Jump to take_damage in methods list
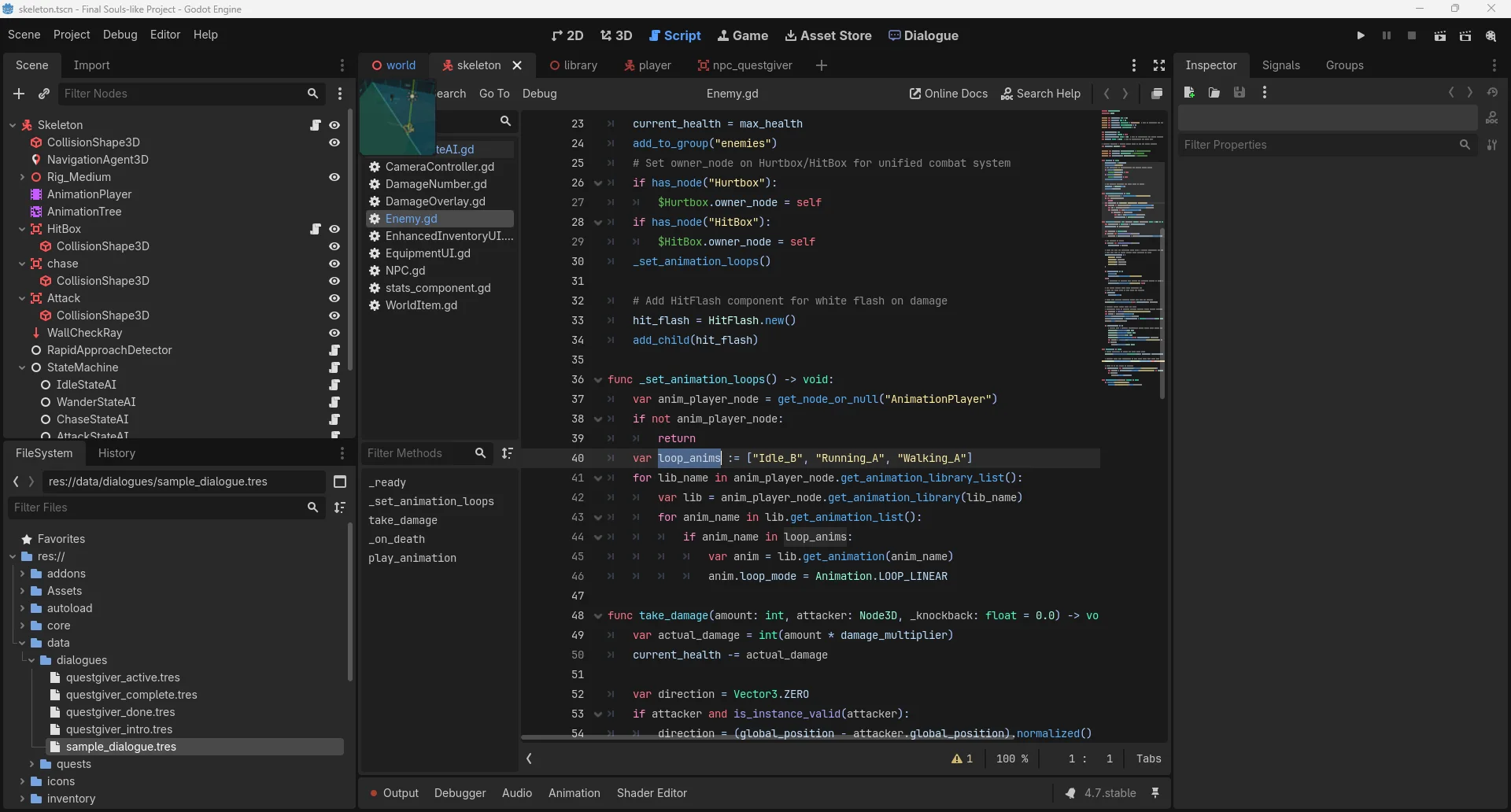Screen dimensions: 1511x812 point(403,520)
